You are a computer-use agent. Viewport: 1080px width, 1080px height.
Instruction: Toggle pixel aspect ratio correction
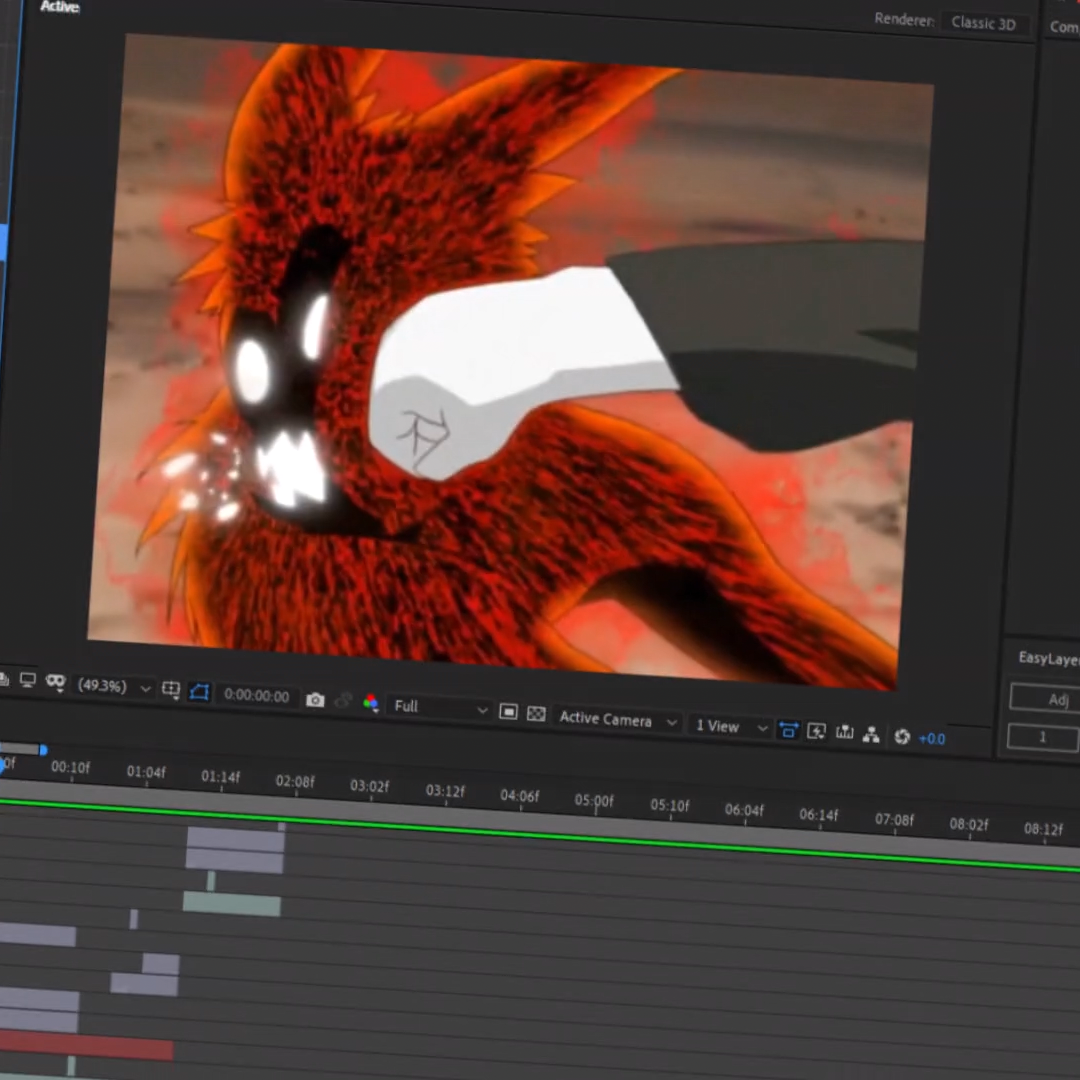coord(788,730)
